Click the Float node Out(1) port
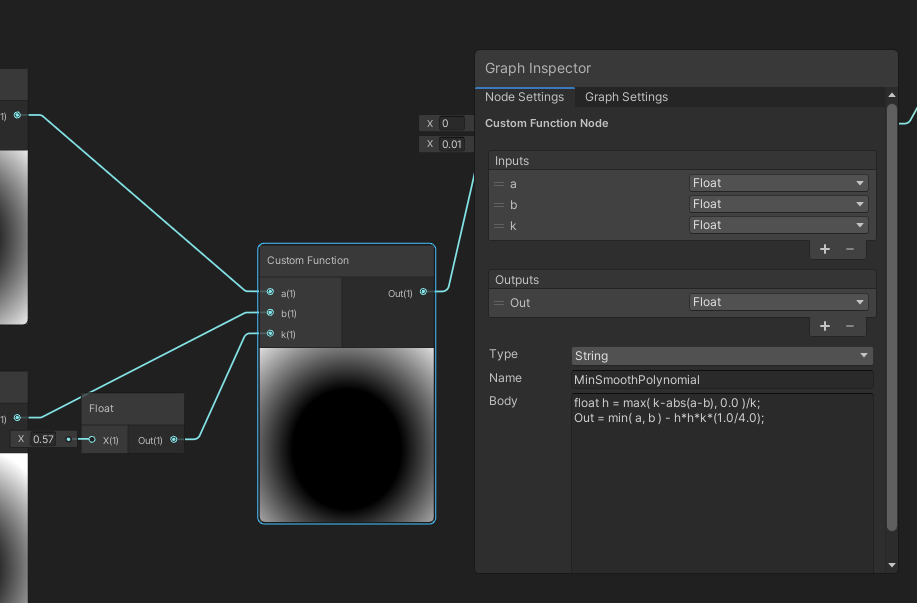917x603 pixels. click(x=174, y=439)
